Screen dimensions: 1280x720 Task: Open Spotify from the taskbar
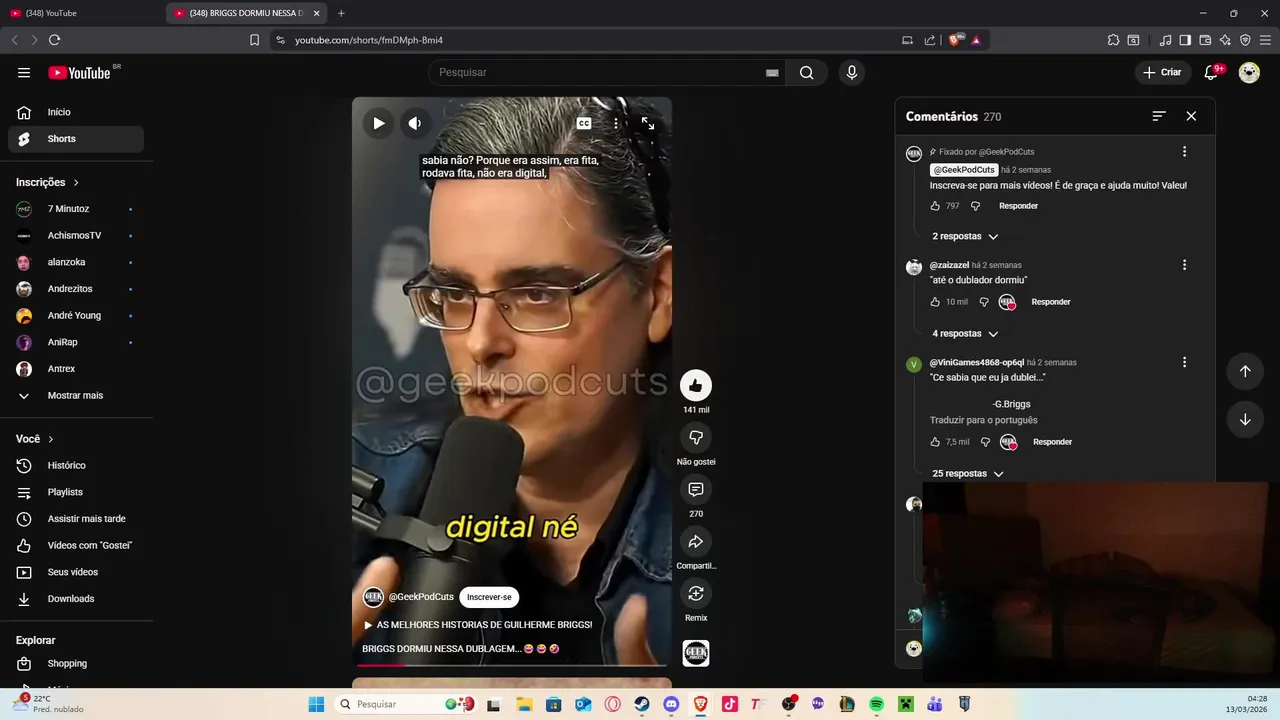click(876, 704)
